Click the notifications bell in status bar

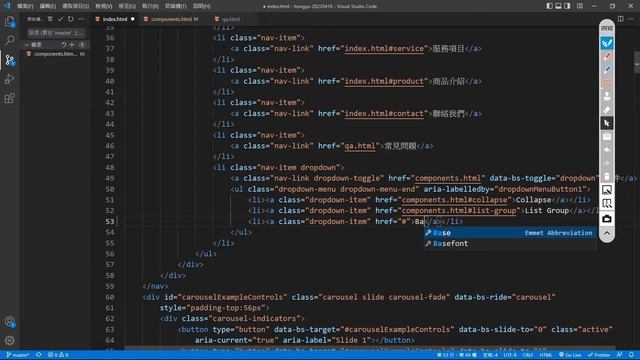coord(631,355)
